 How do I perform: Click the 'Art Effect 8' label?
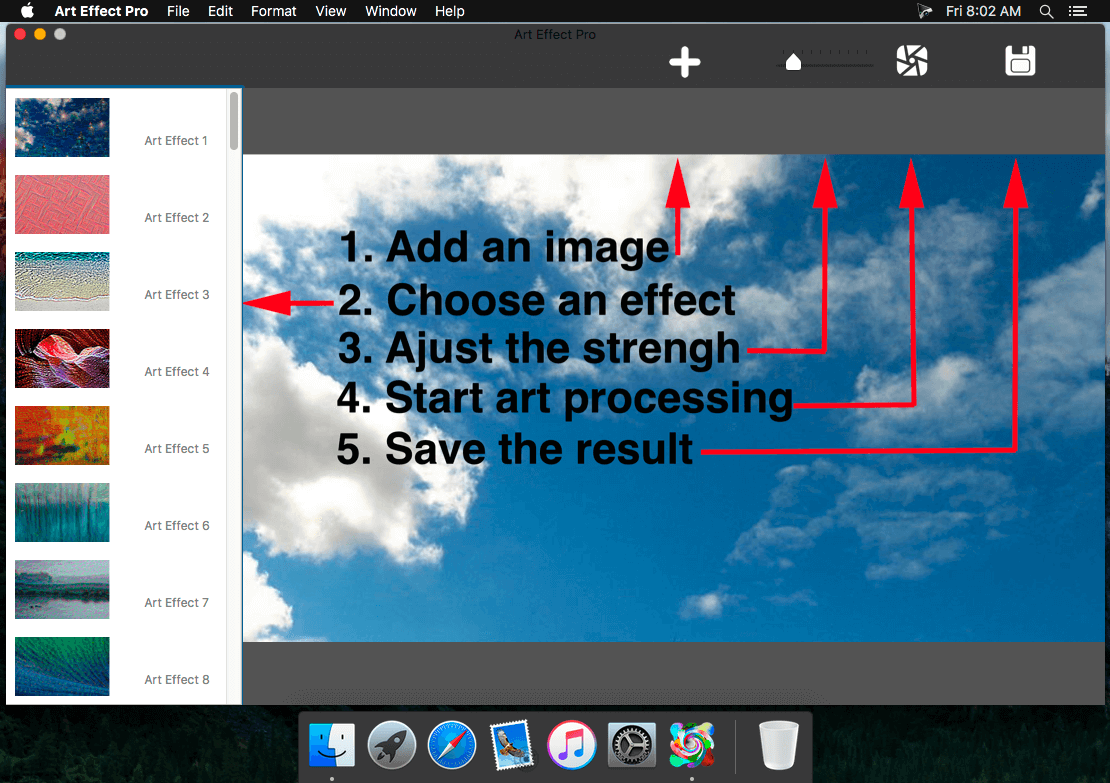click(177, 680)
